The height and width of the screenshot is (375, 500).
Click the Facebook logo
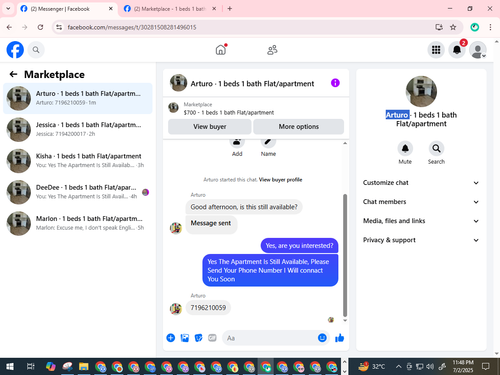click(x=15, y=50)
